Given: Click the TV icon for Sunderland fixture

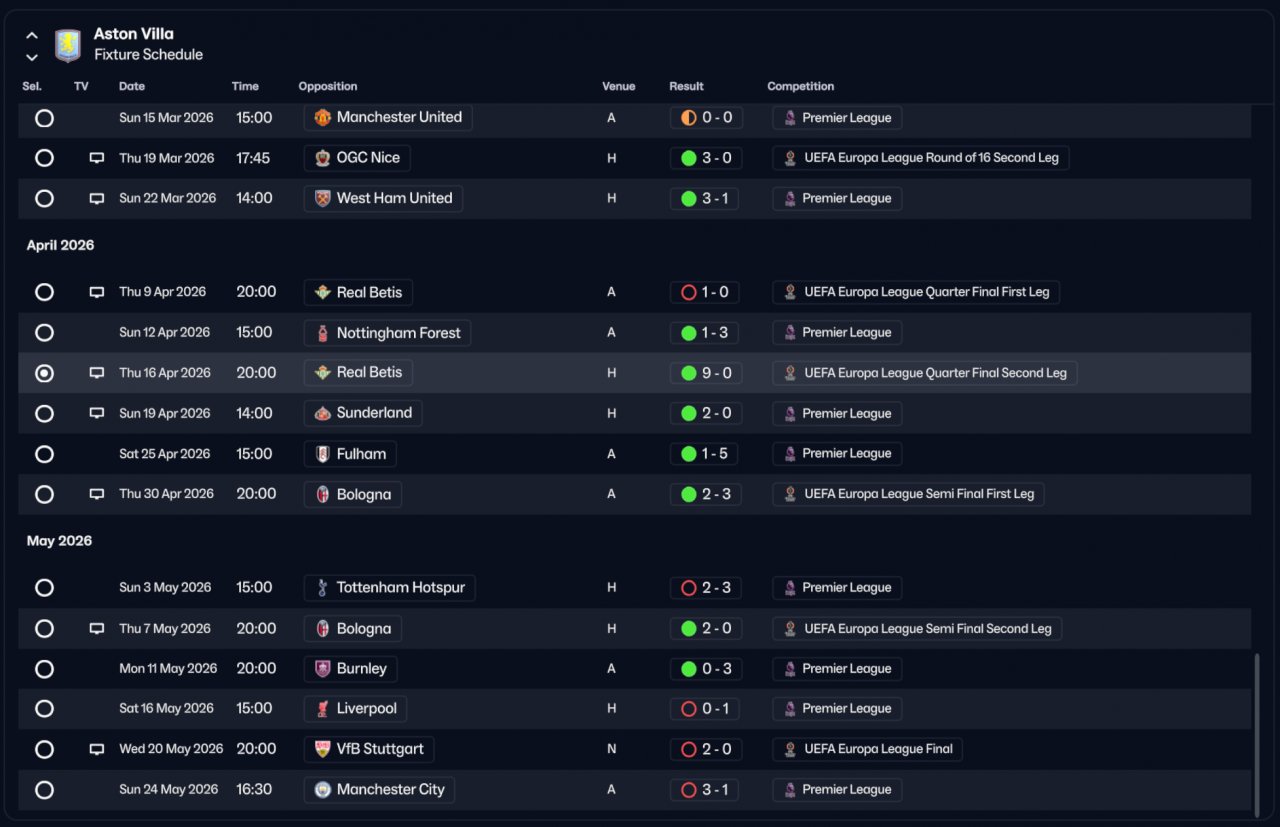Looking at the screenshot, I should tap(97, 413).
